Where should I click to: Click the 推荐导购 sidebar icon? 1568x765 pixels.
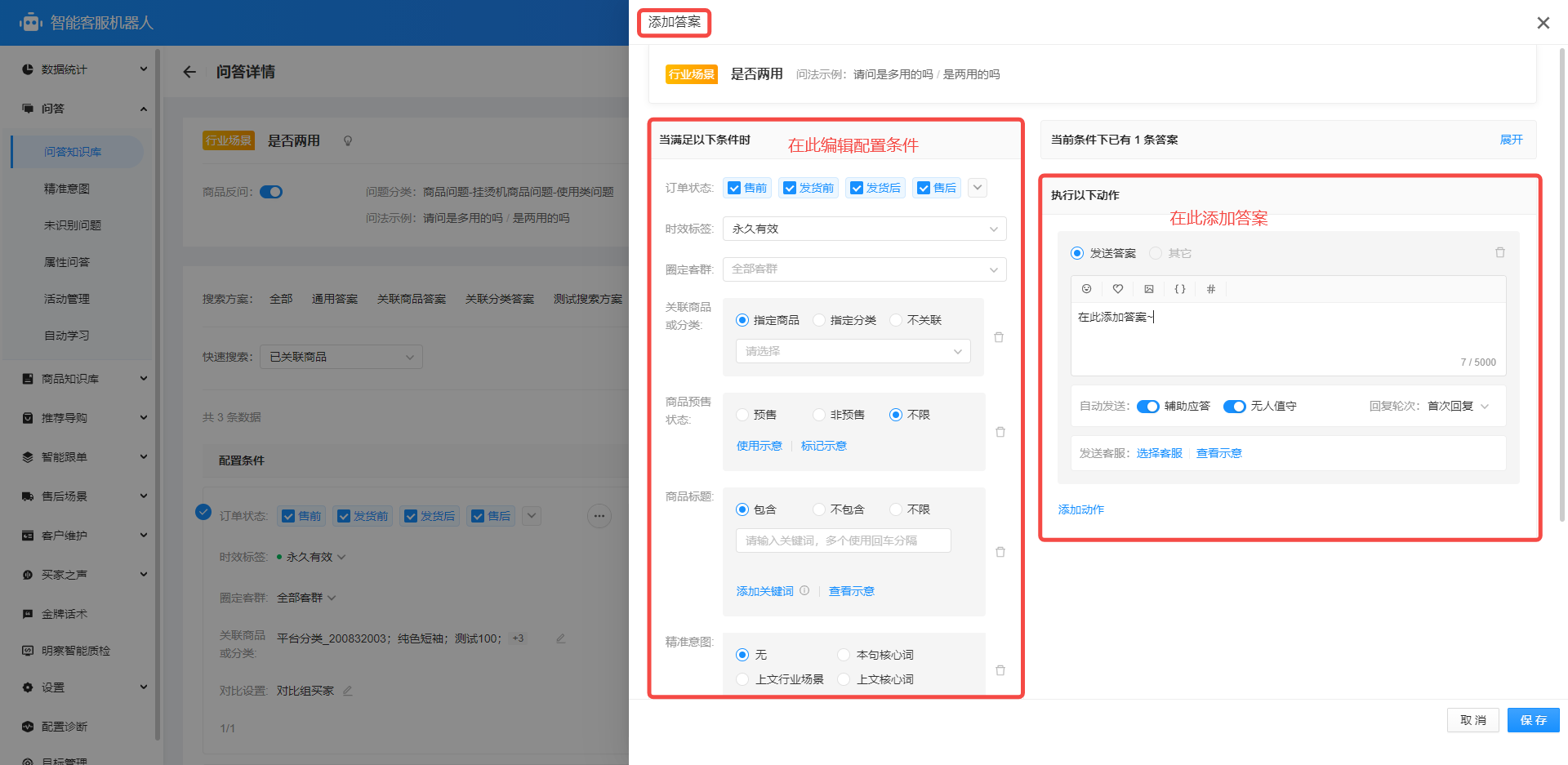28,418
